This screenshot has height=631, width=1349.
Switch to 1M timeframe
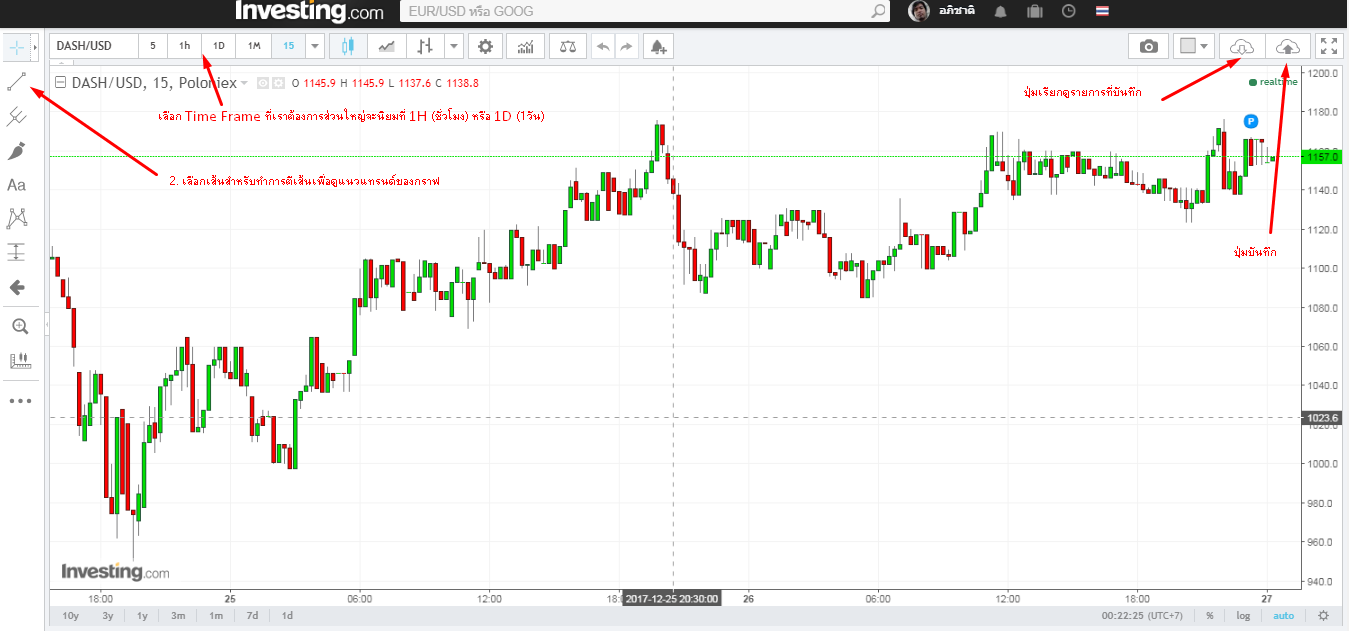tap(254, 46)
